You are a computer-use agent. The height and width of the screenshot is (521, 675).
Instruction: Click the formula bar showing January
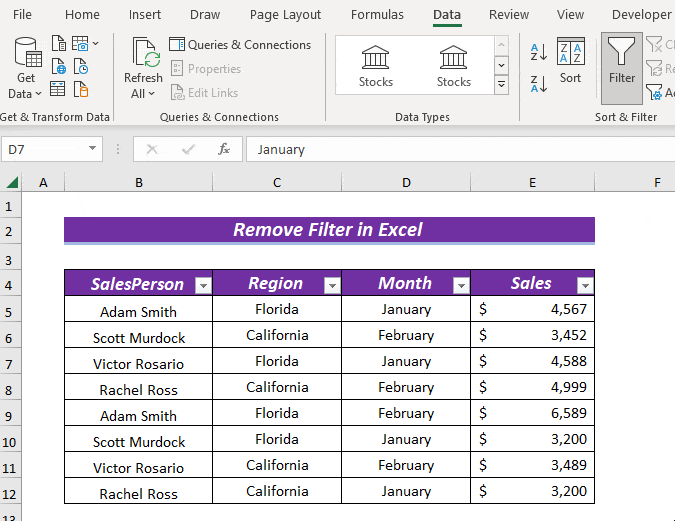[x=450, y=149]
